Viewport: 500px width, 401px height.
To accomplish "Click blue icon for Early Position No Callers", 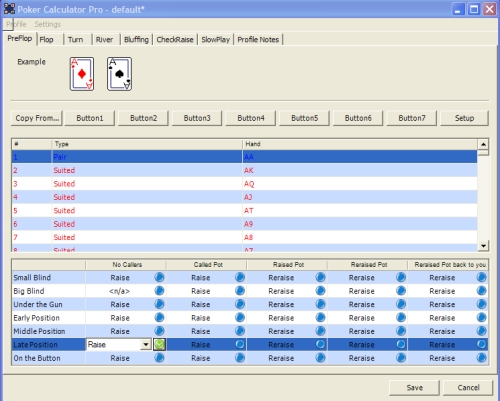I will (x=159, y=318).
